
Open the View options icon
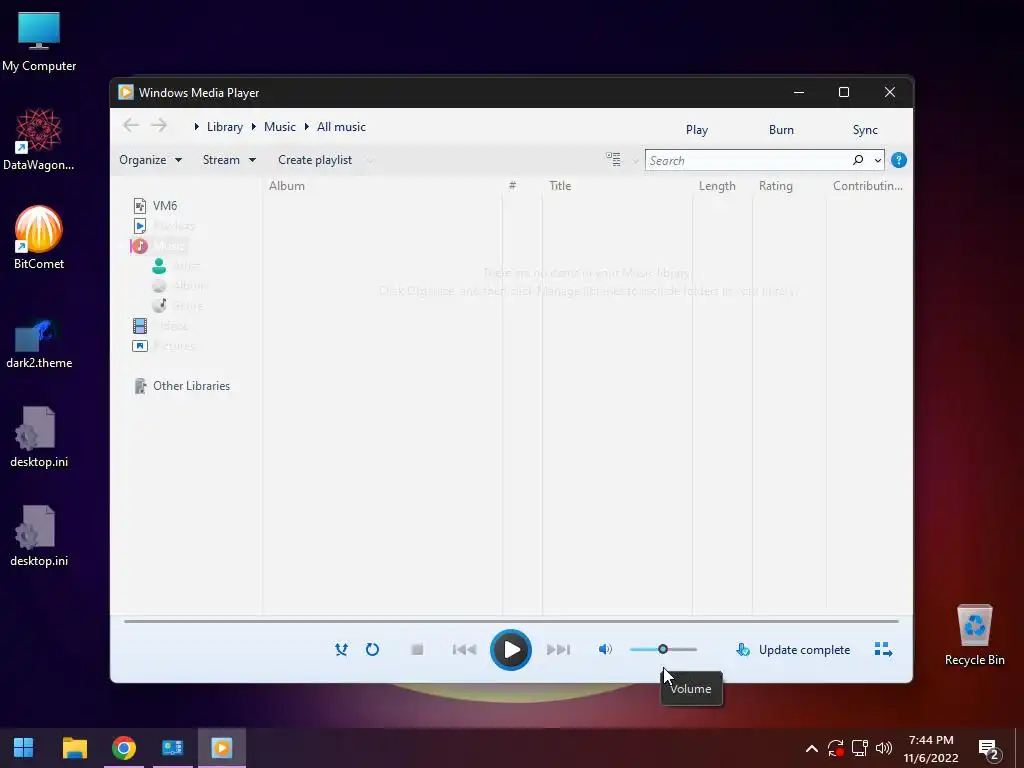(613, 159)
